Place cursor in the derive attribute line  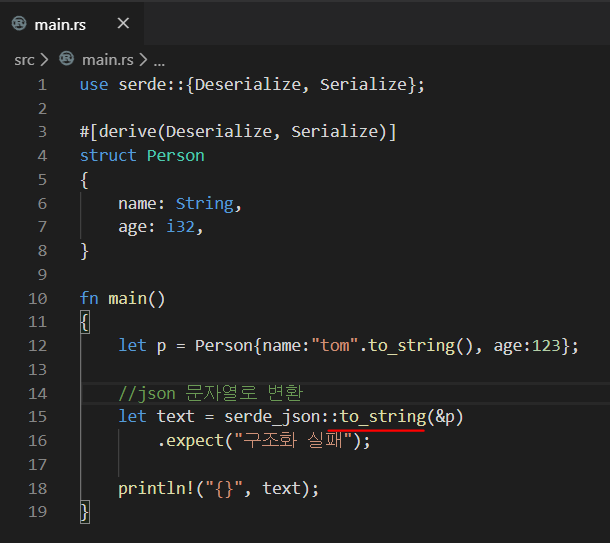pos(238,132)
